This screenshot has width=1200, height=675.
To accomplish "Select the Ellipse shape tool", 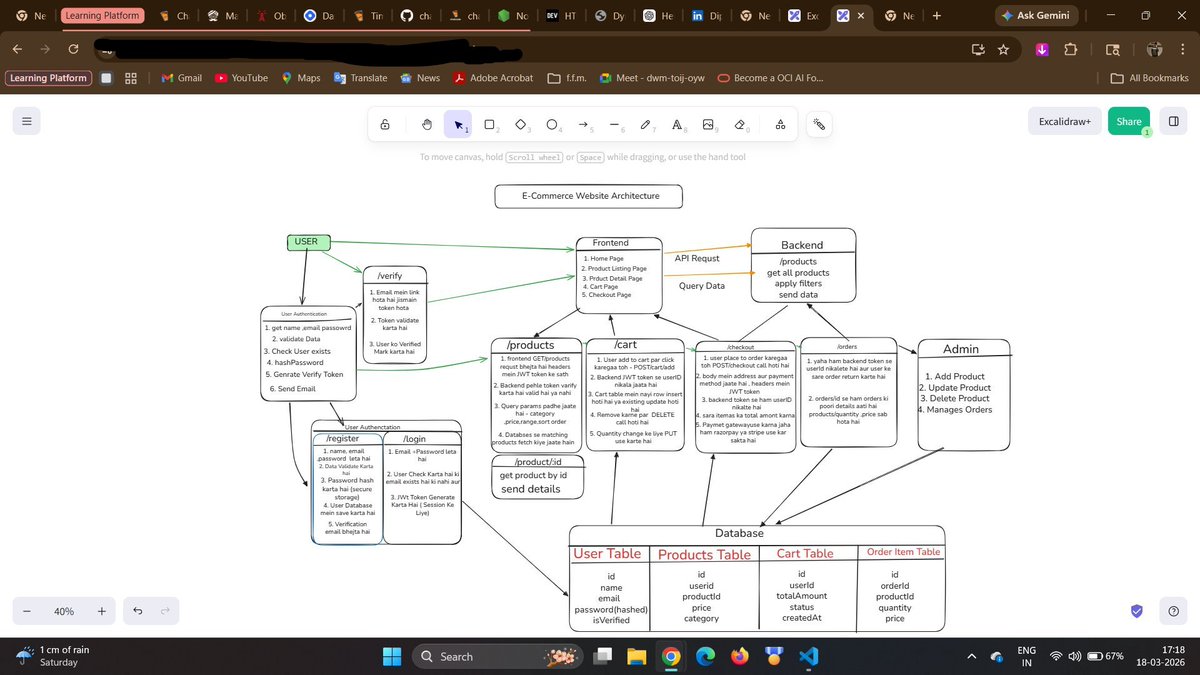I will coord(552,125).
